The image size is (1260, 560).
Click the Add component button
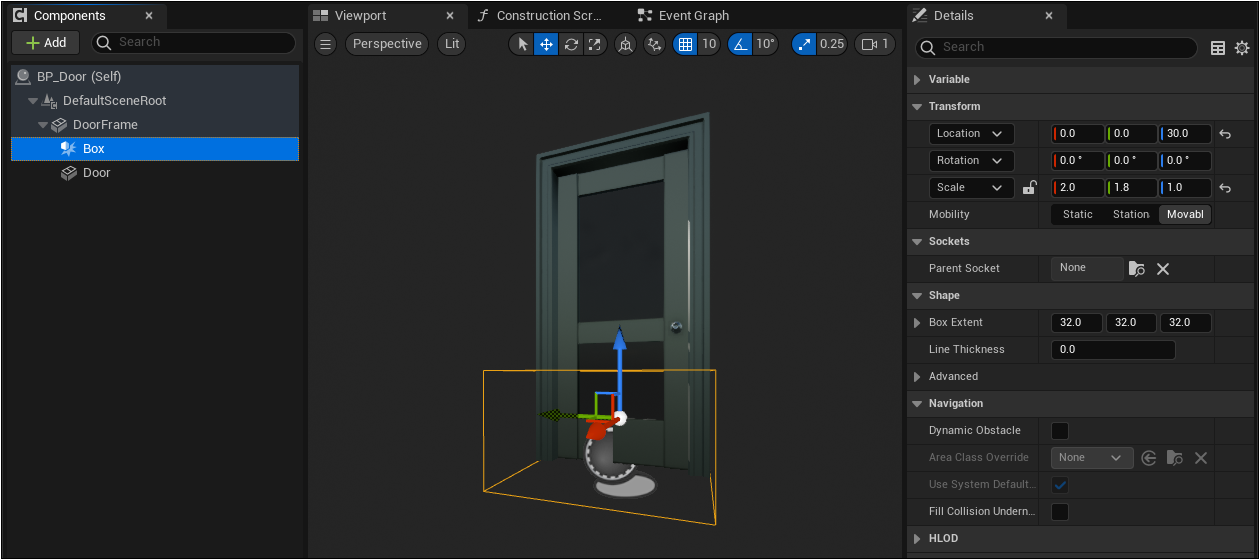click(46, 43)
